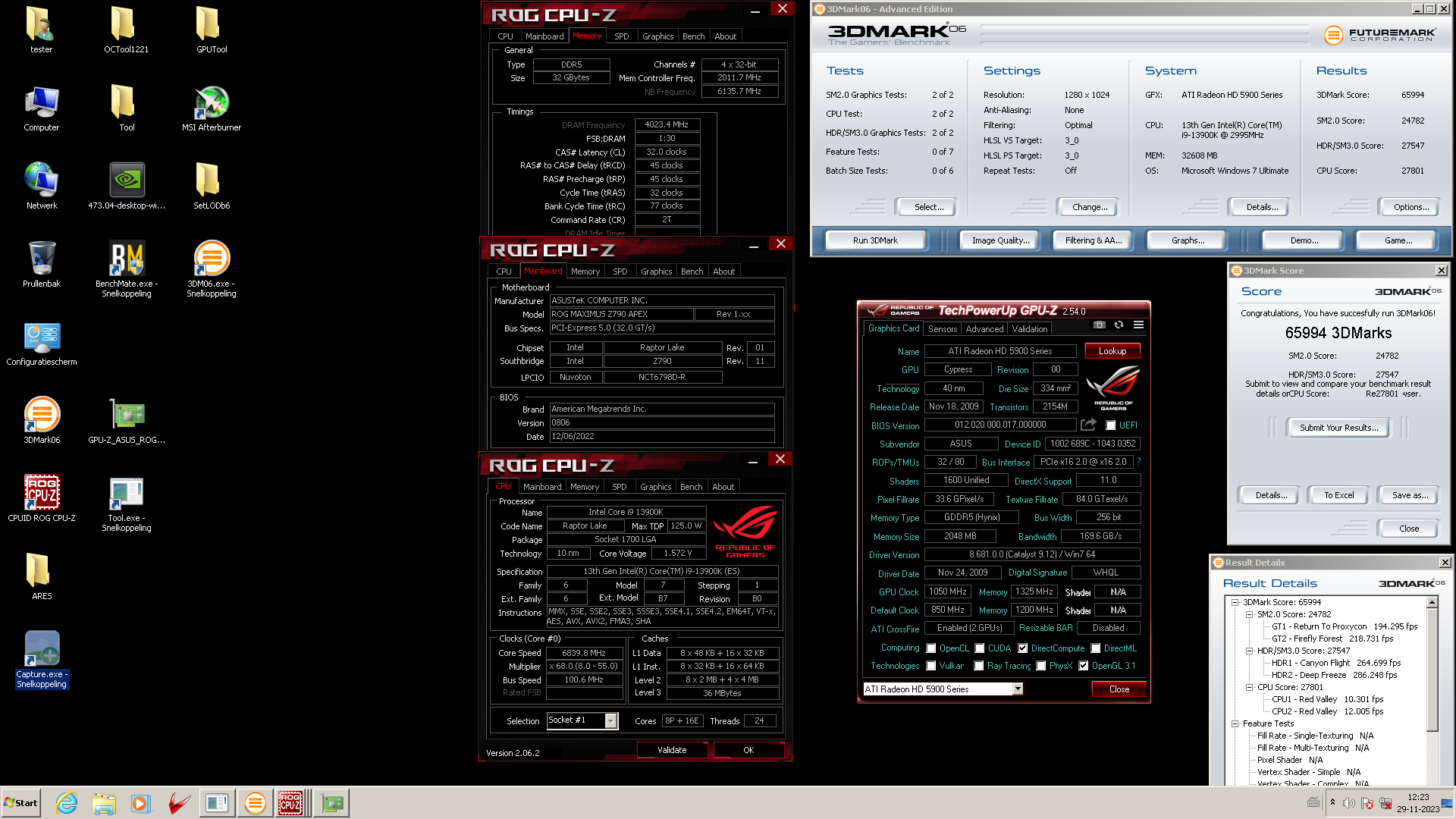Open the Sensors tab in GPU-Z
Viewport: 1456px width, 819px height.
coord(943,329)
